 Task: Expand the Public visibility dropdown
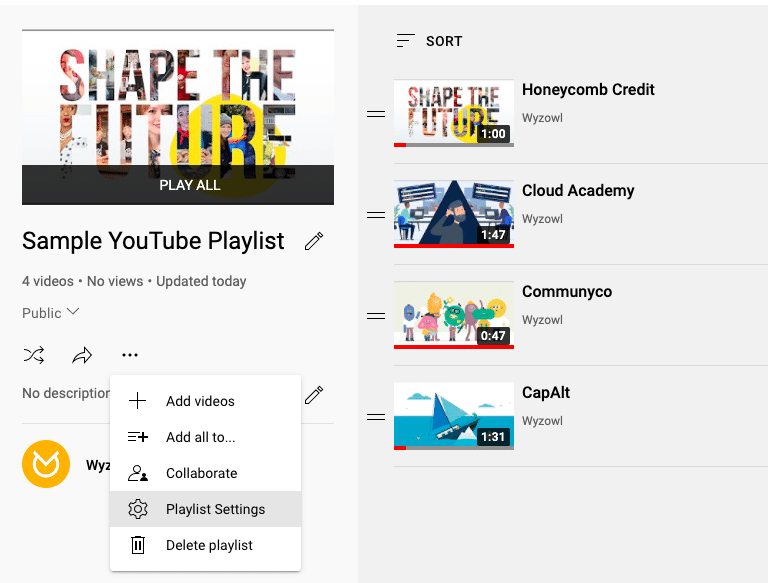(x=51, y=313)
